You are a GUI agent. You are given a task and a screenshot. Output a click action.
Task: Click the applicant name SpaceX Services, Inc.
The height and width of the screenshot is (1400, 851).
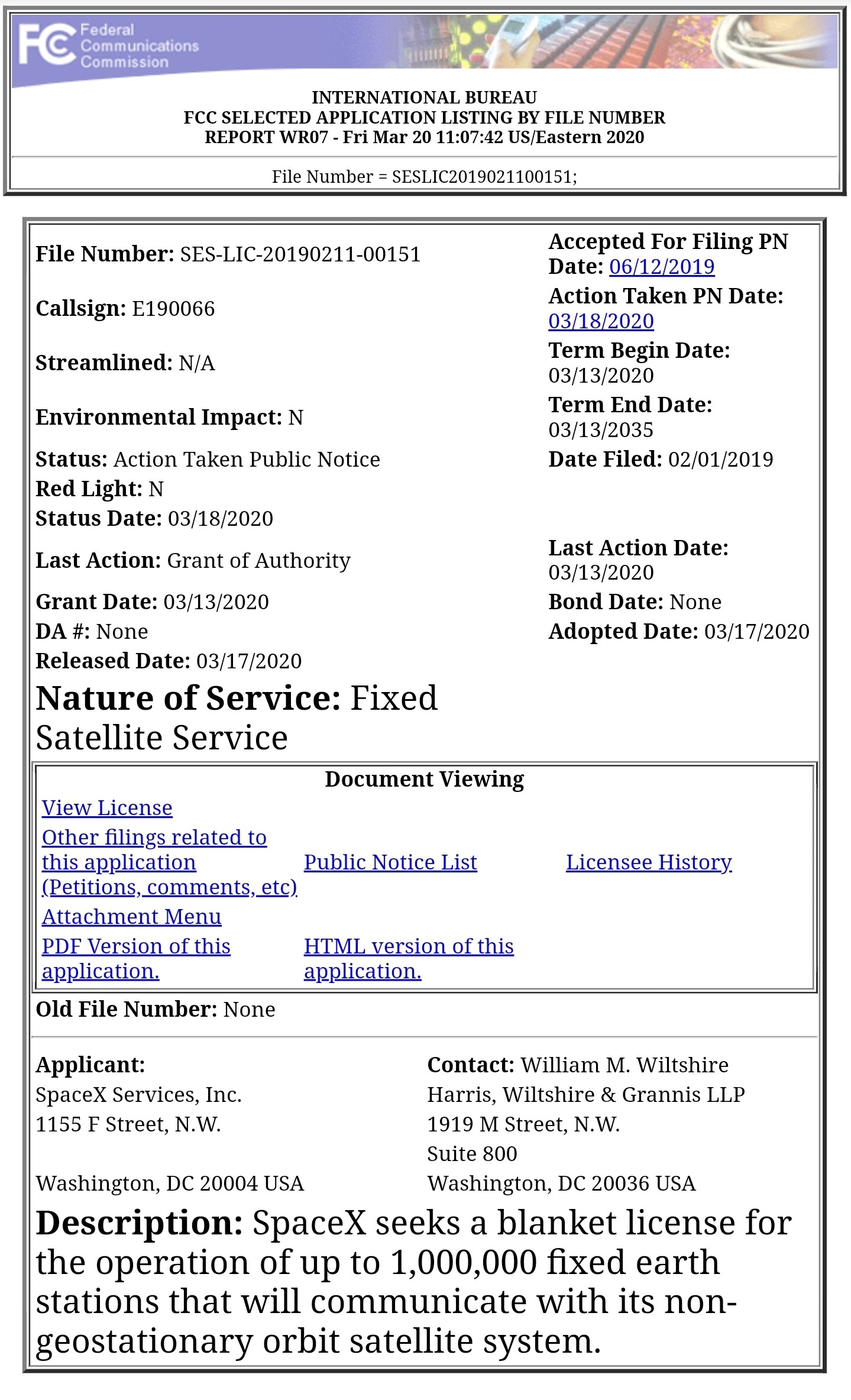click(x=138, y=1095)
